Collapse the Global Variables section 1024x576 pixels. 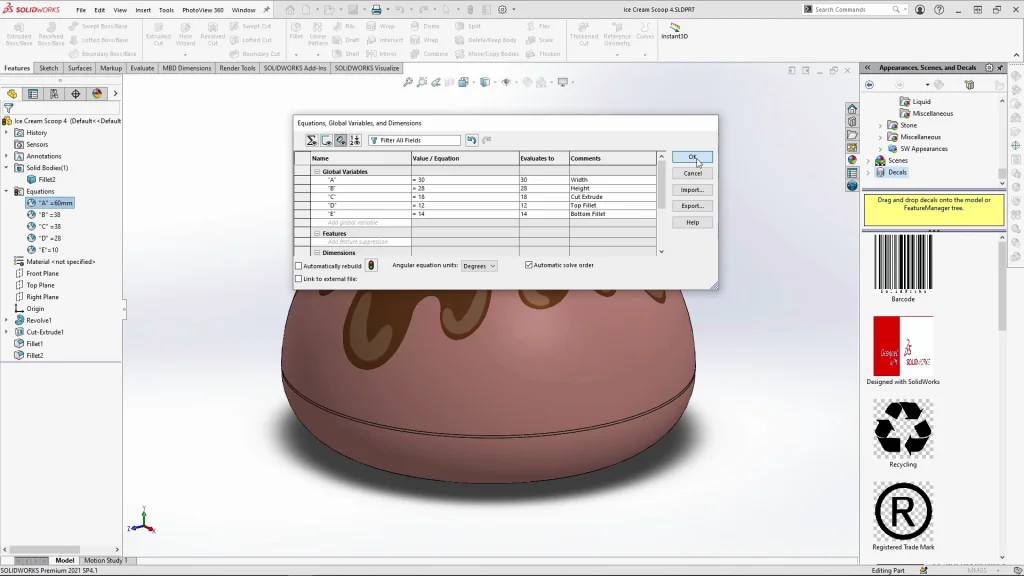point(317,172)
